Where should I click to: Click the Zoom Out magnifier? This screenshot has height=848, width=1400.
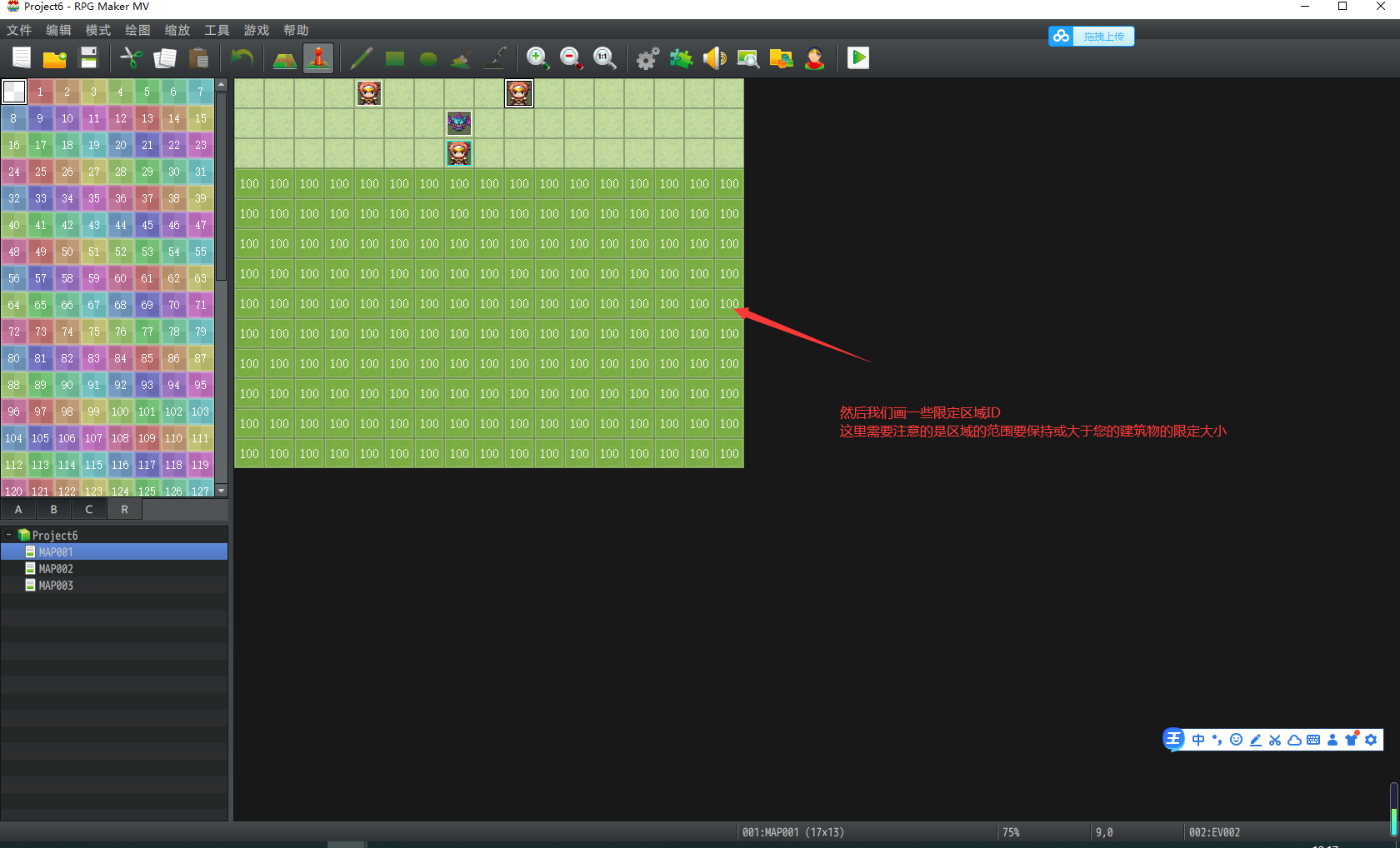point(572,58)
